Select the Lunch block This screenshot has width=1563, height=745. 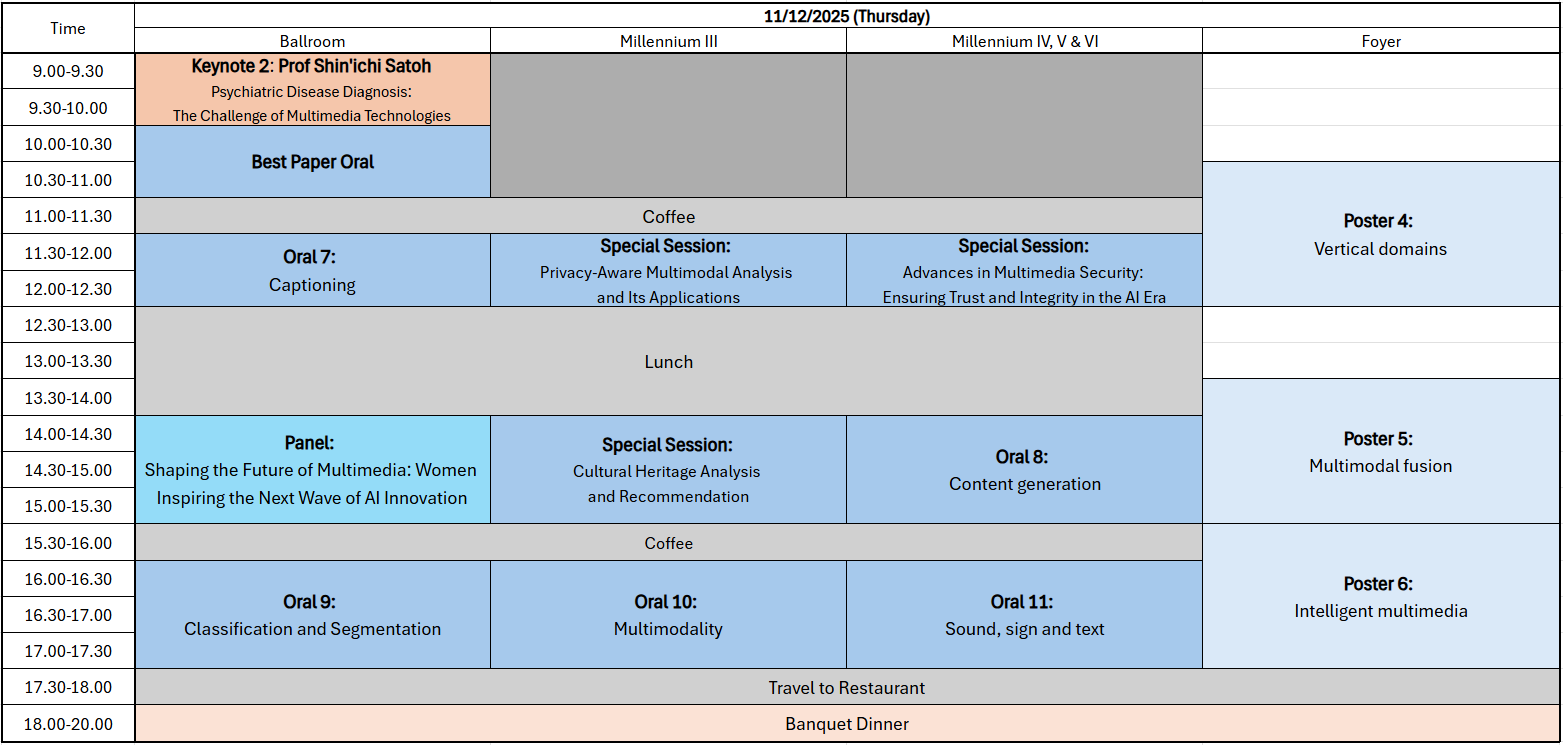coord(668,361)
